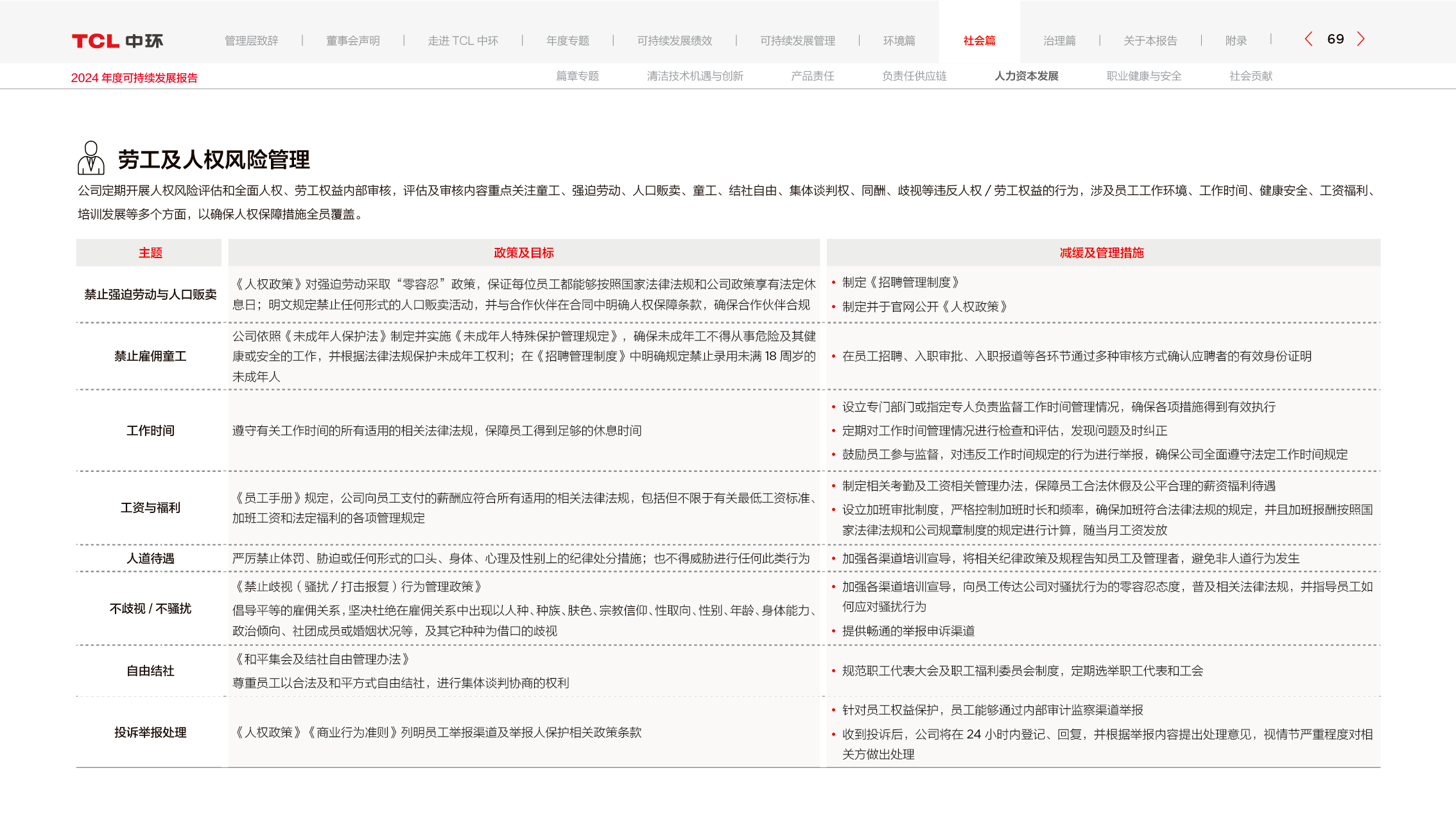The width and height of the screenshot is (1456, 820).
Task: Open the 管理层致辞 section
Action: pos(251,41)
